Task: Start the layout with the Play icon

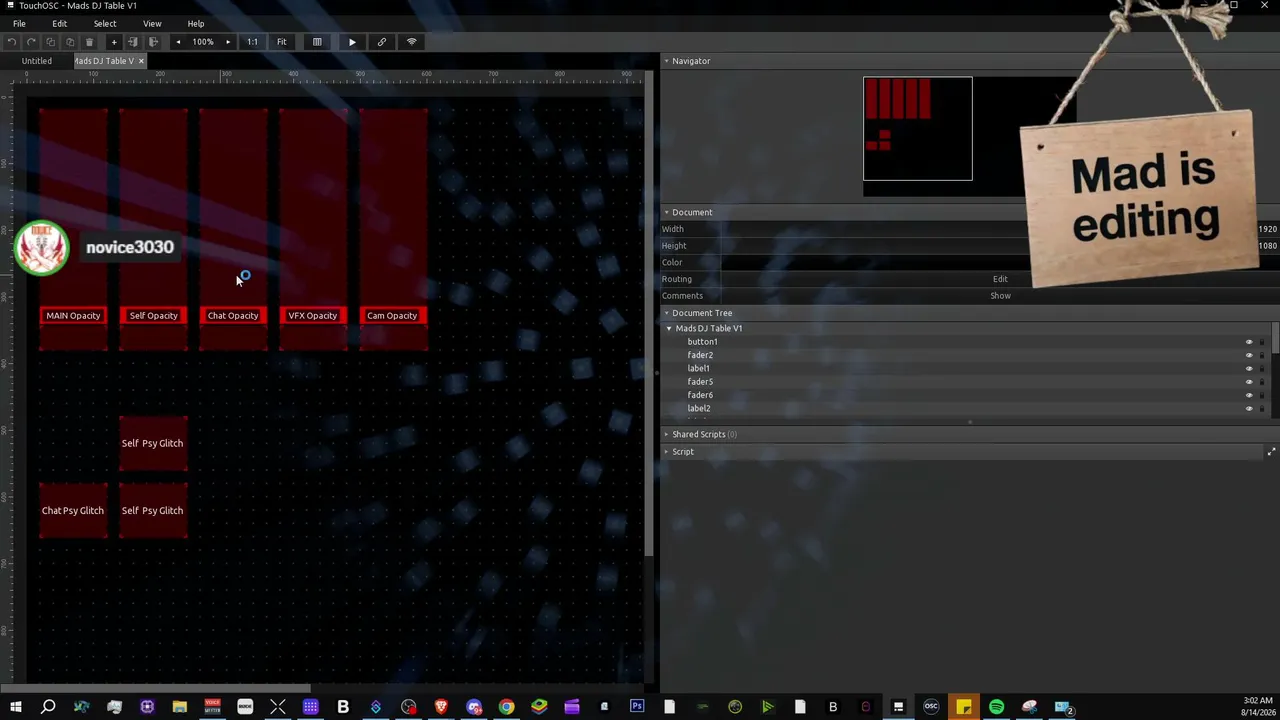Action: tap(352, 42)
